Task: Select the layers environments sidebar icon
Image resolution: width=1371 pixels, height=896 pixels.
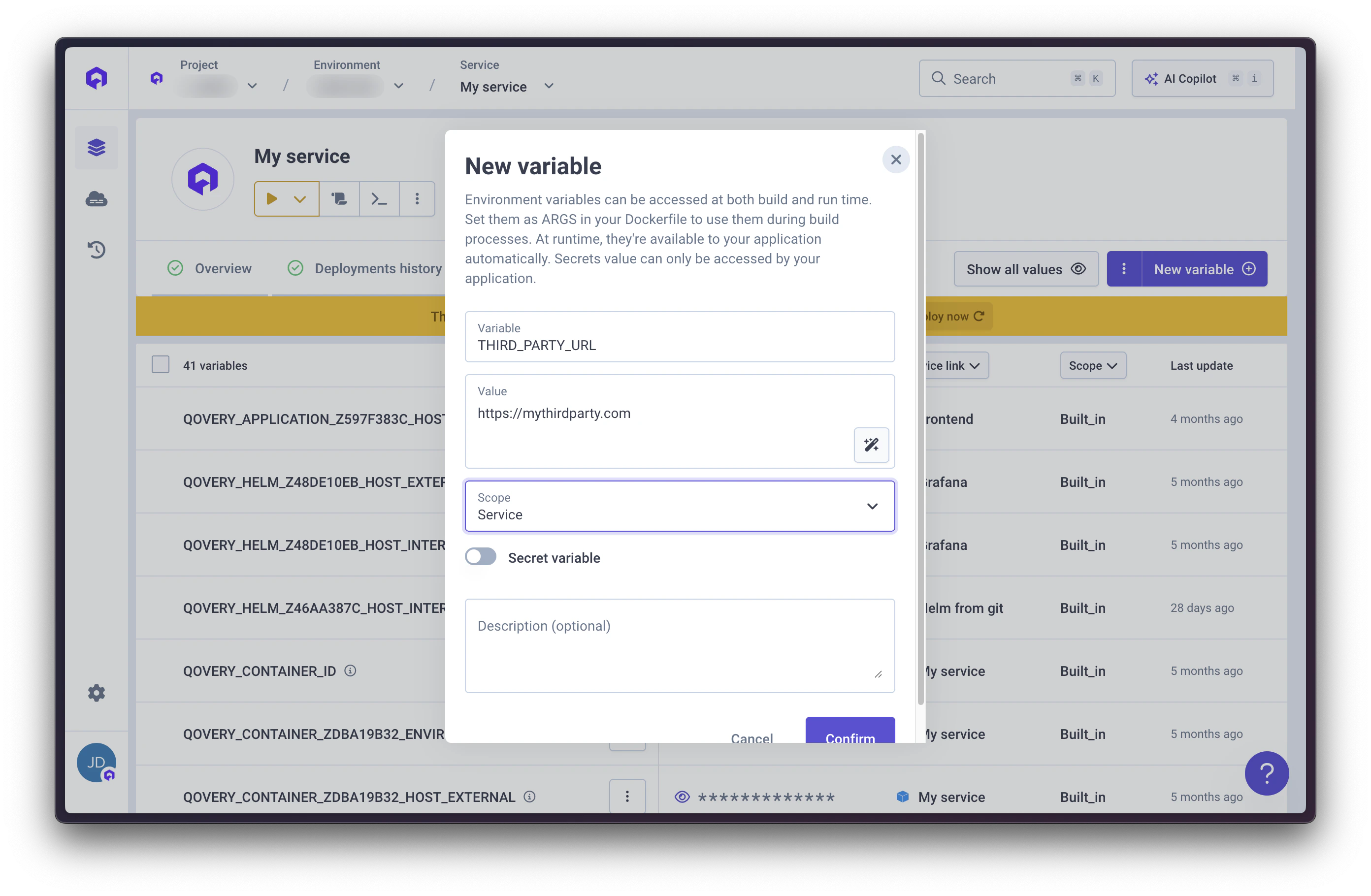Action: [x=96, y=148]
